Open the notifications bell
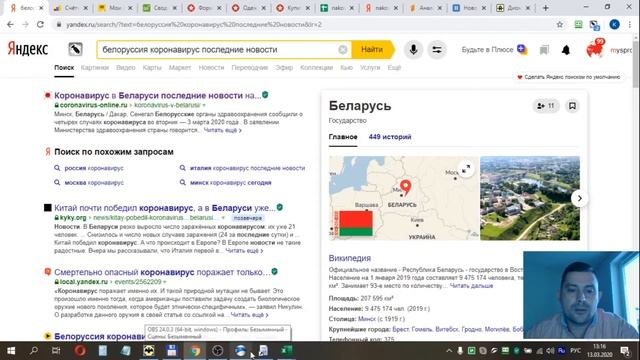Screen dimensions: 640x360 [566, 50]
